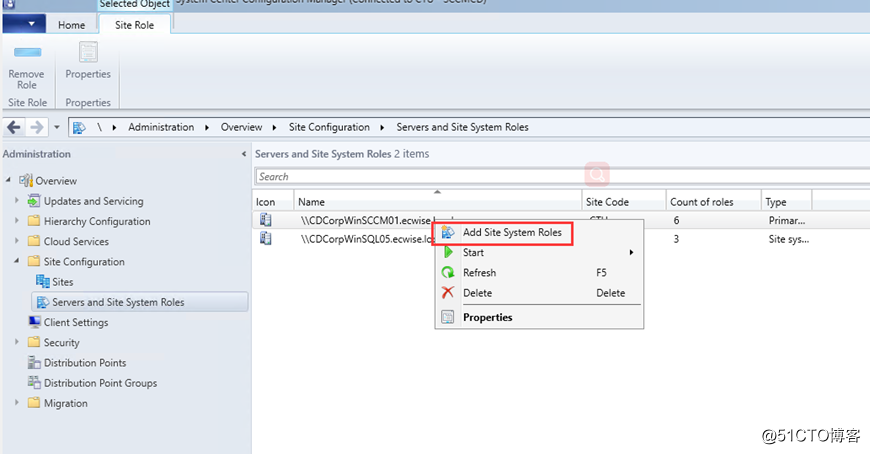Image resolution: width=870 pixels, height=454 pixels.
Task: Select Administration in the breadcrumb
Action: click(161, 127)
